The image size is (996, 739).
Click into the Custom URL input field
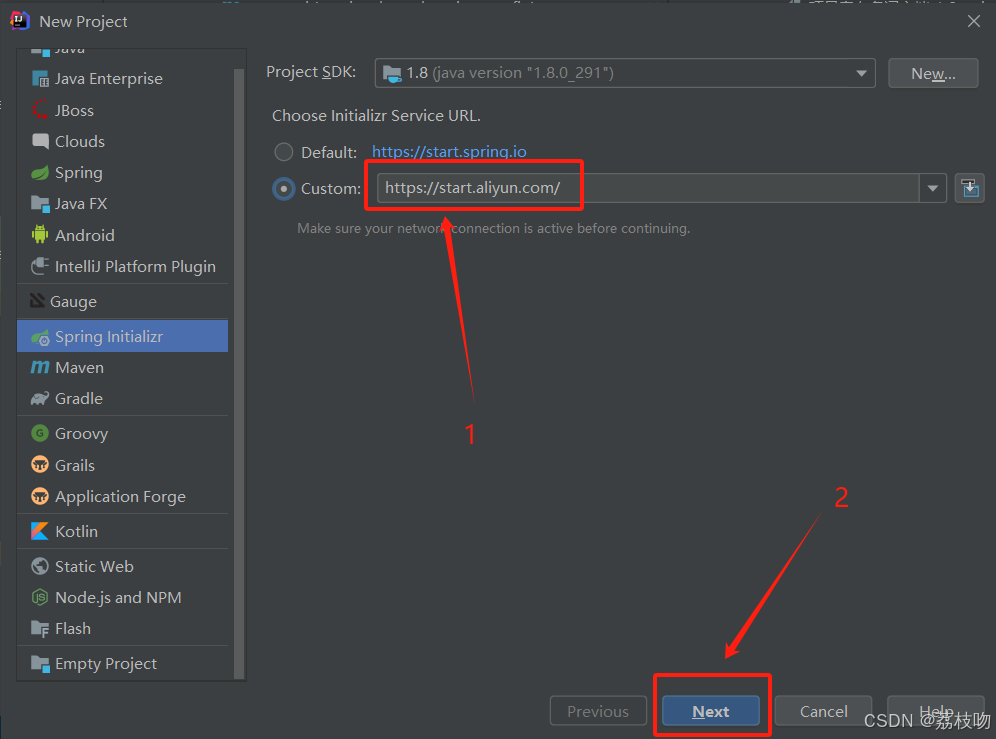(648, 188)
